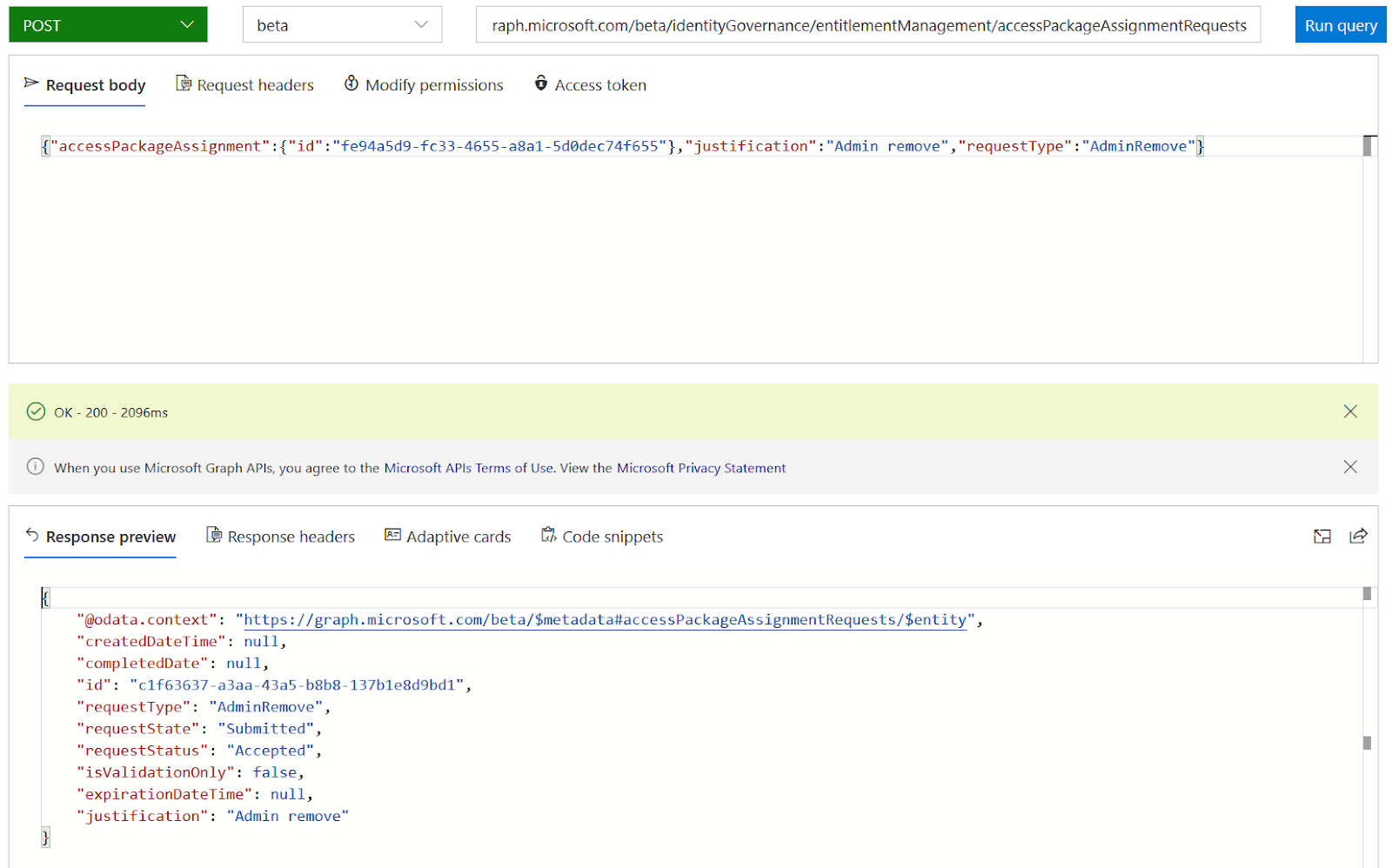1392x868 pixels.
Task: Expand the response preview to full screen
Action: click(x=1322, y=537)
